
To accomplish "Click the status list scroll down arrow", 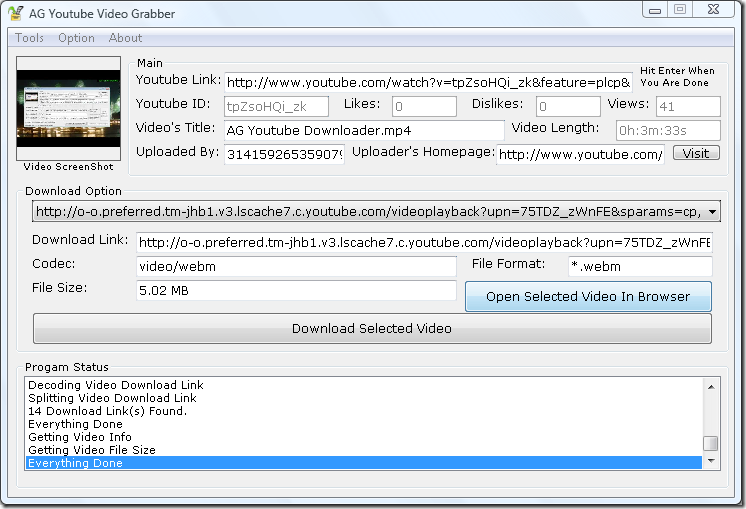I will (x=711, y=460).
